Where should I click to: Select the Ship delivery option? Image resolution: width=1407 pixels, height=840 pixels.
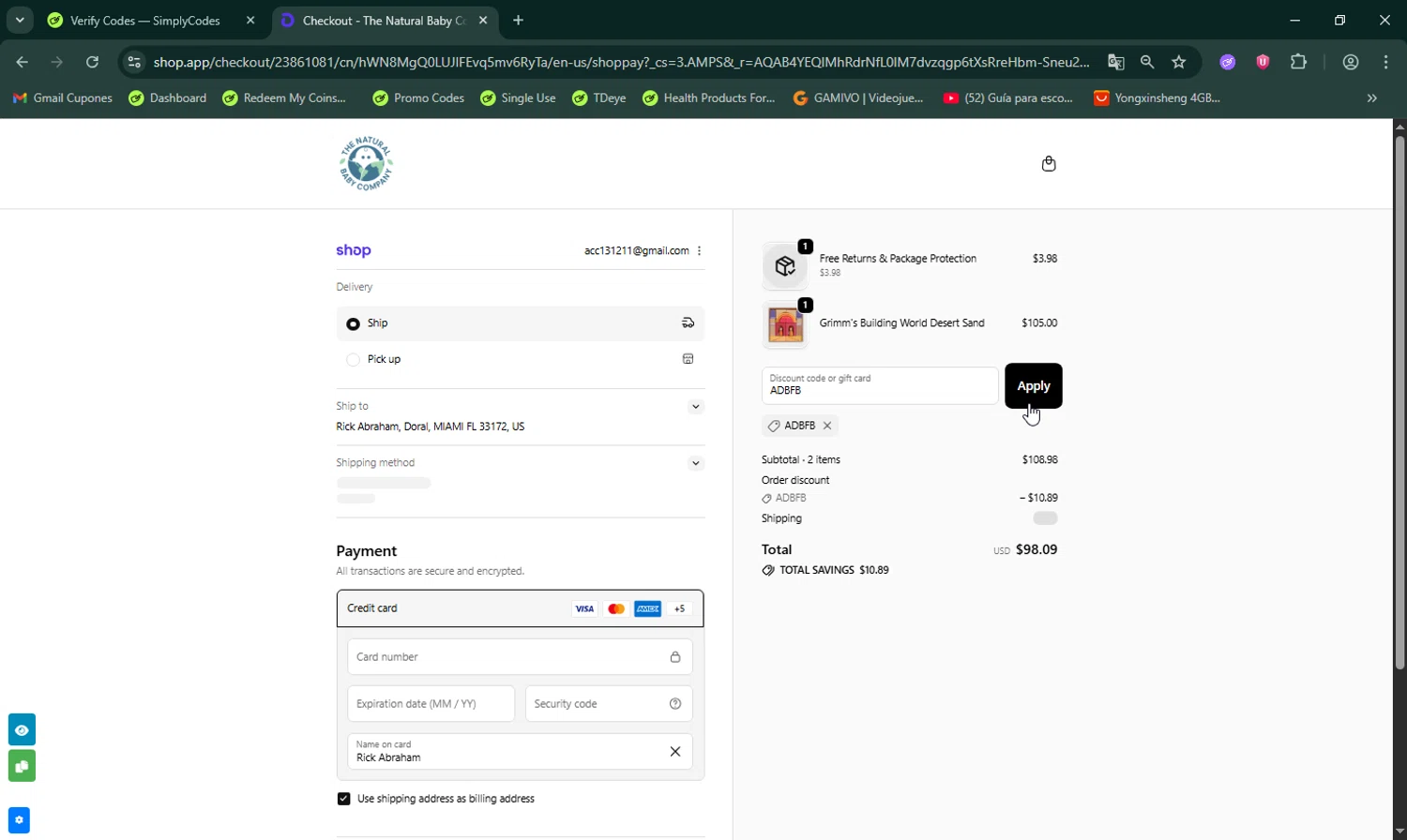click(x=520, y=323)
